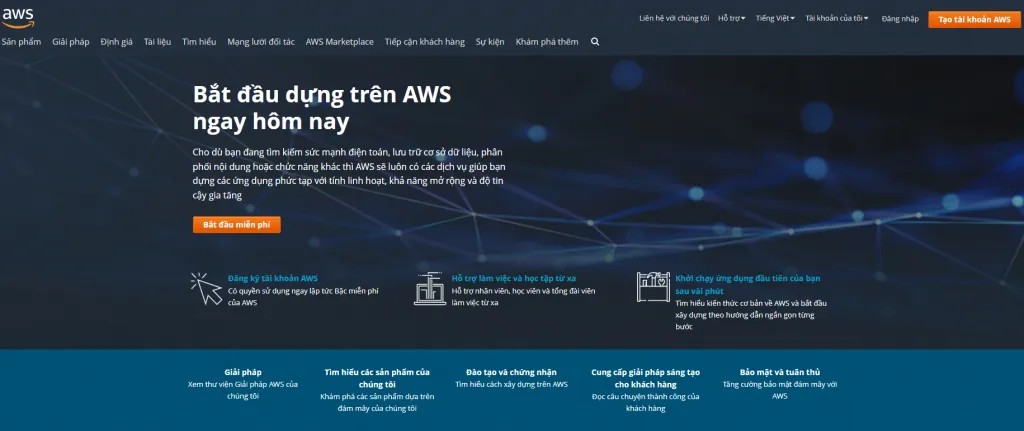The width and height of the screenshot is (1024, 431).
Task: Expand the Tài khoản của tôi menu
Action: pos(837,18)
